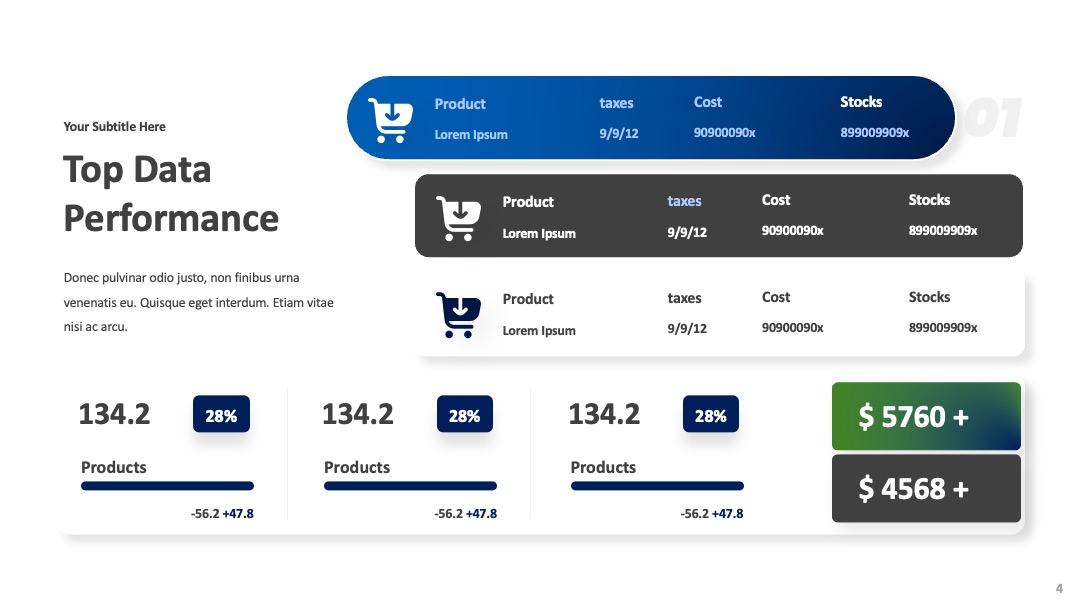Click 'Product' heading in the blue row
The width and height of the screenshot is (1080, 608).
[460, 104]
